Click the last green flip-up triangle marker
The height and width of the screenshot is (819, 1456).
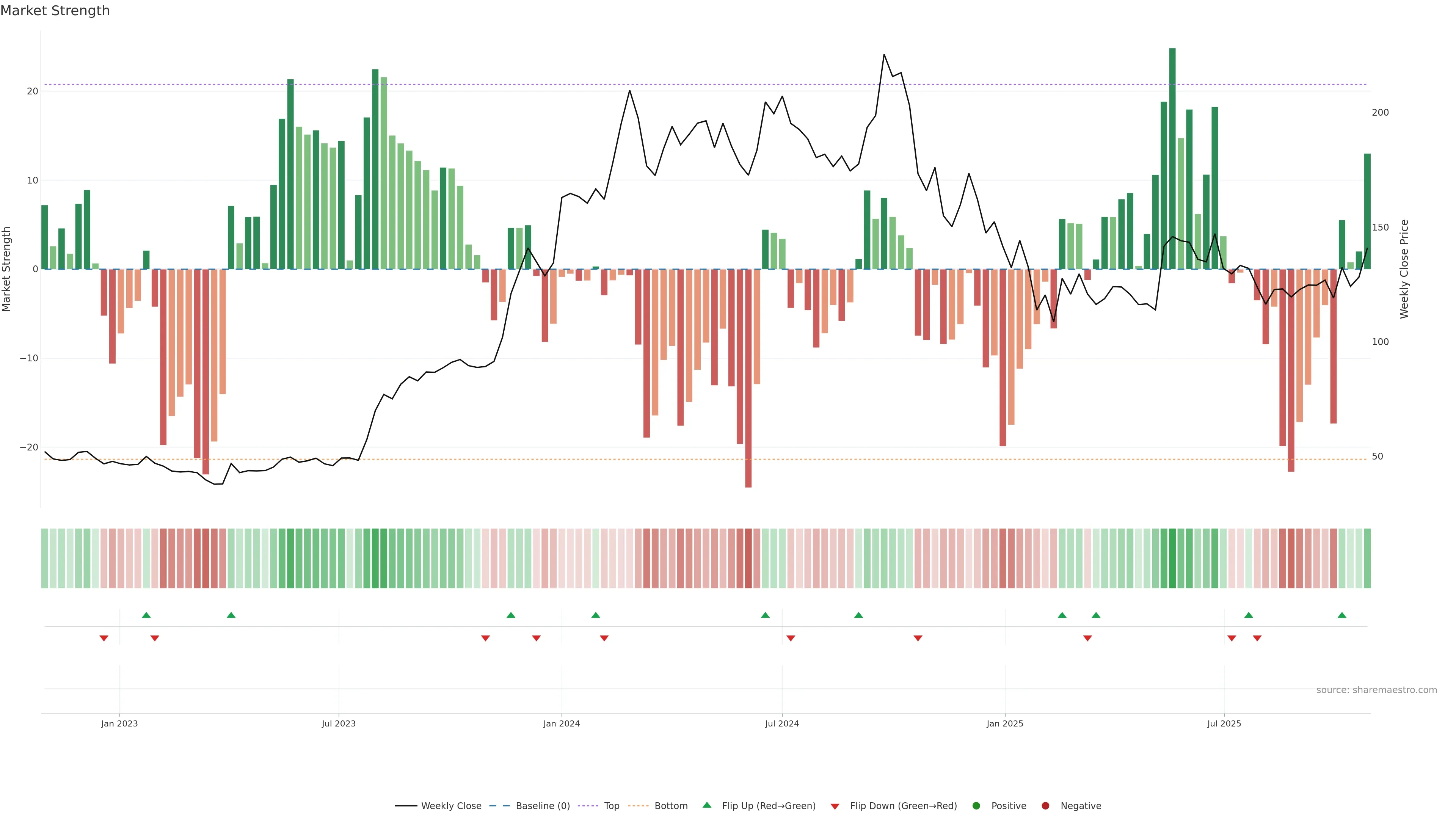point(1342,615)
